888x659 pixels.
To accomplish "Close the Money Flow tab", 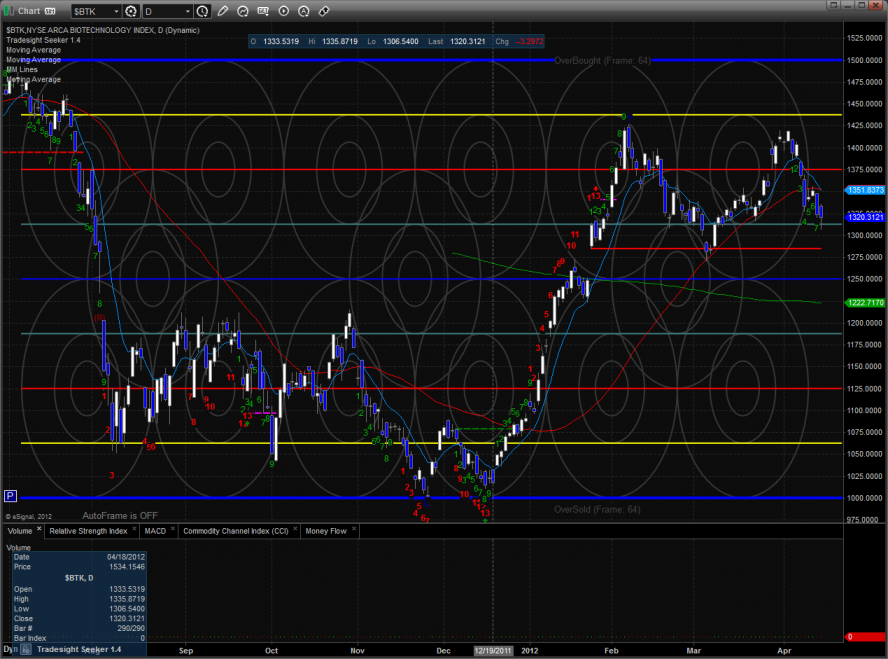I will pyautogui.click(x=356, y=530).
